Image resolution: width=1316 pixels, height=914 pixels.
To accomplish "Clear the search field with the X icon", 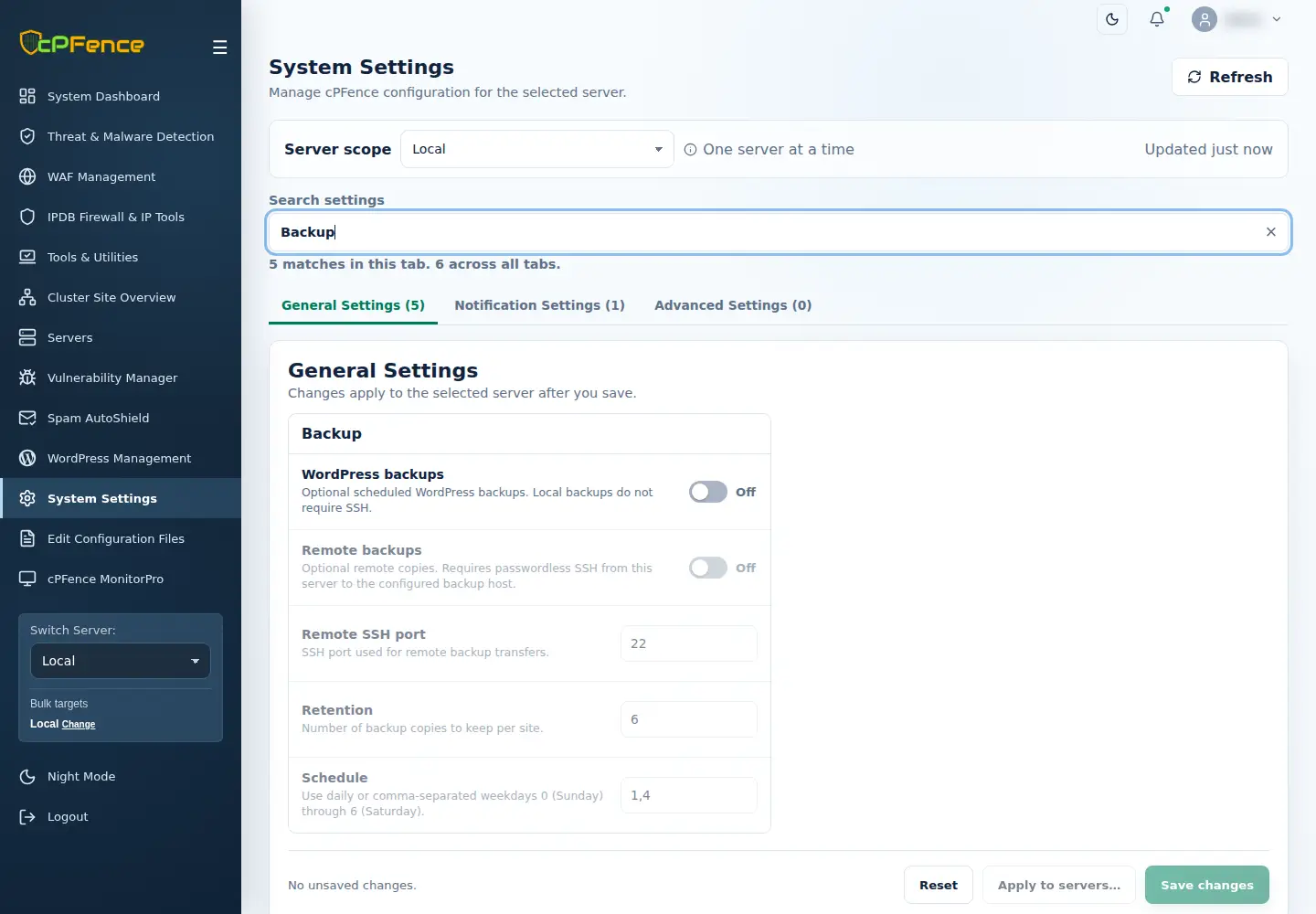I will [1270, 232].
